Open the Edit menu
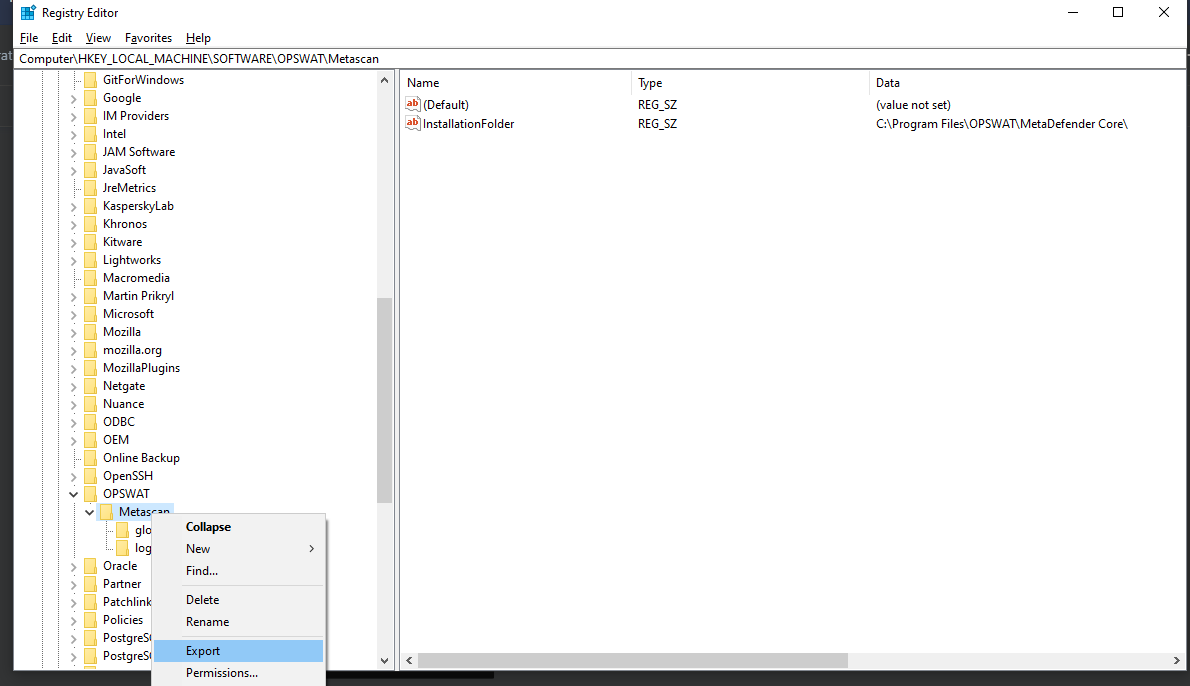The width and height of the screenshot is (1190, 686). pyautogui.click(x=61, y=38)
